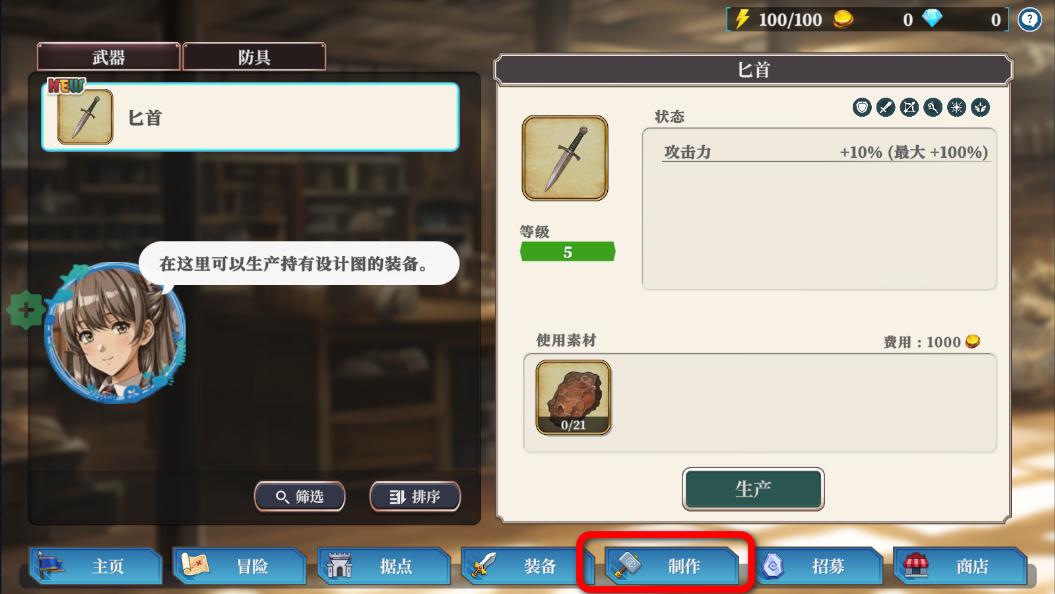Select the shield class icon
Image resolution: width=1055 pixels, height=594 pixels.
(862, 107)
